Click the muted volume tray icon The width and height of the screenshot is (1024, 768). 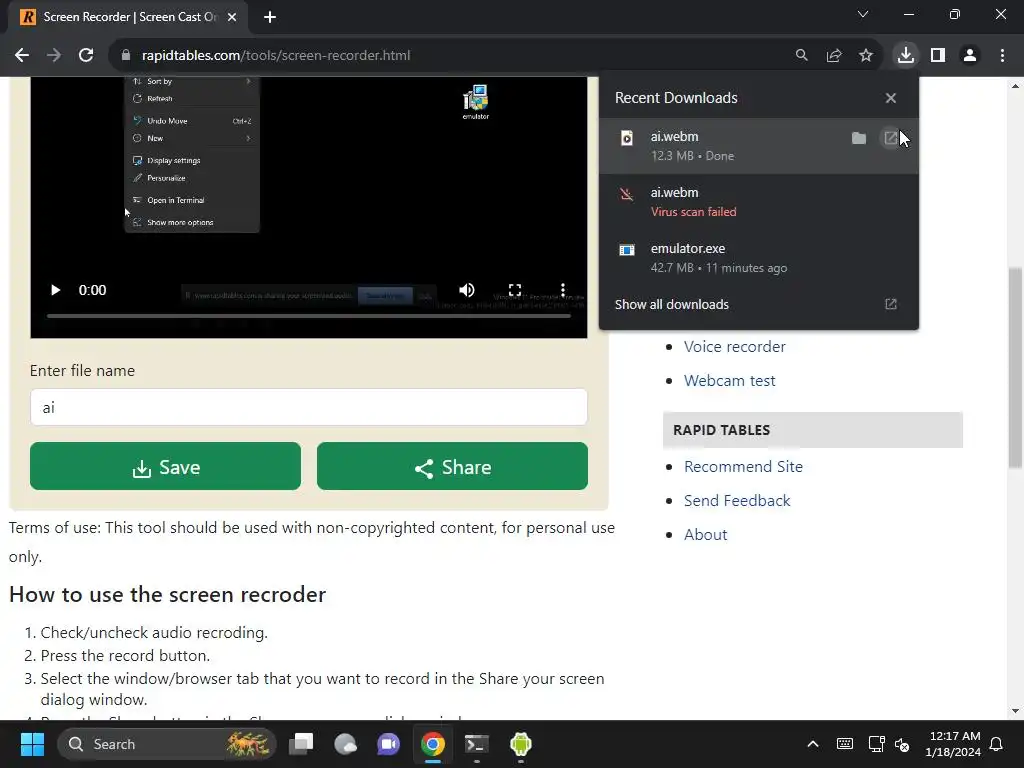point(902,744)
